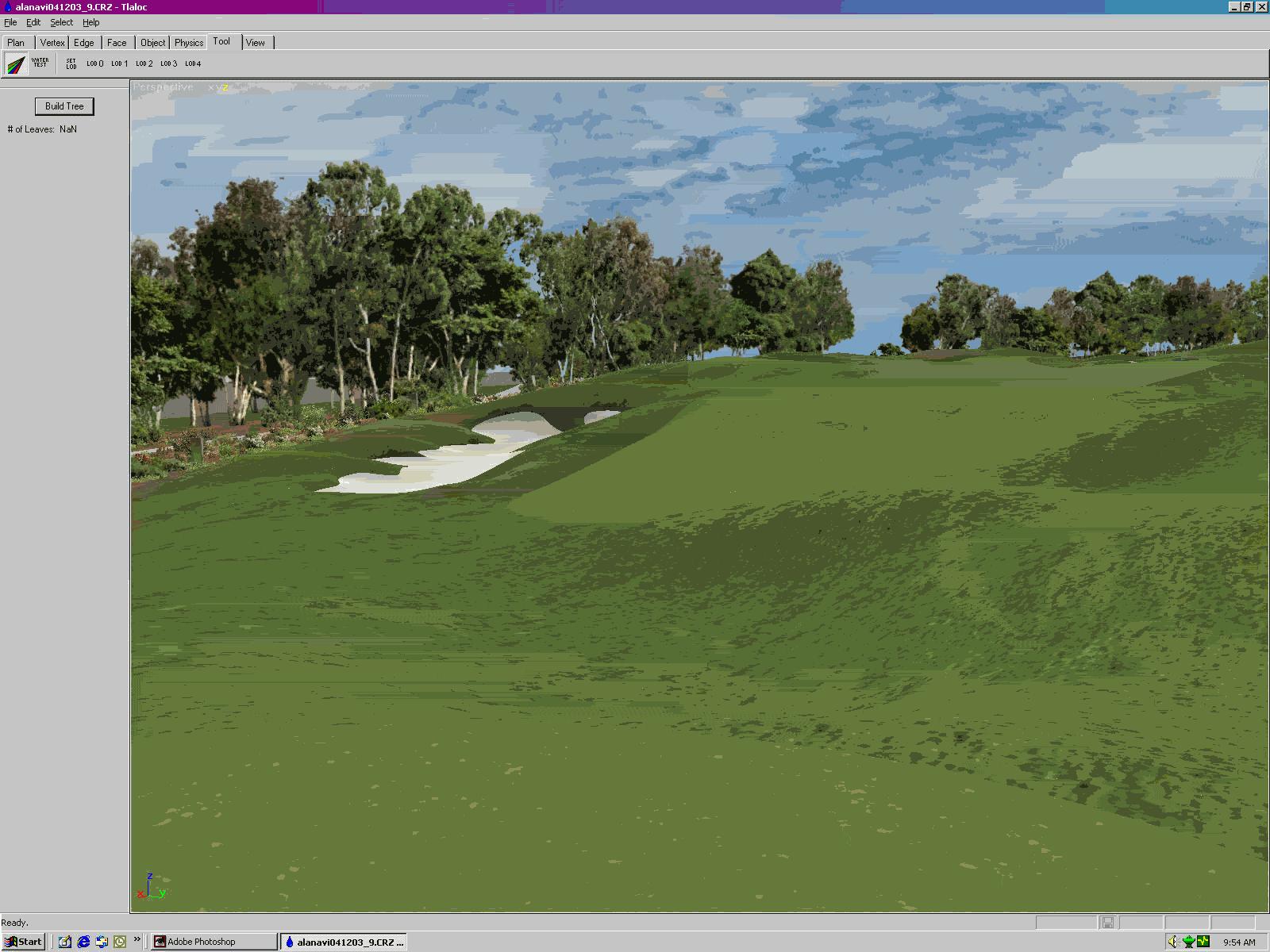The height and width of the screenshot is (952, 1270).
Task: Switch to Adobe Photoshop in taskbar
Action: point(213,942)
